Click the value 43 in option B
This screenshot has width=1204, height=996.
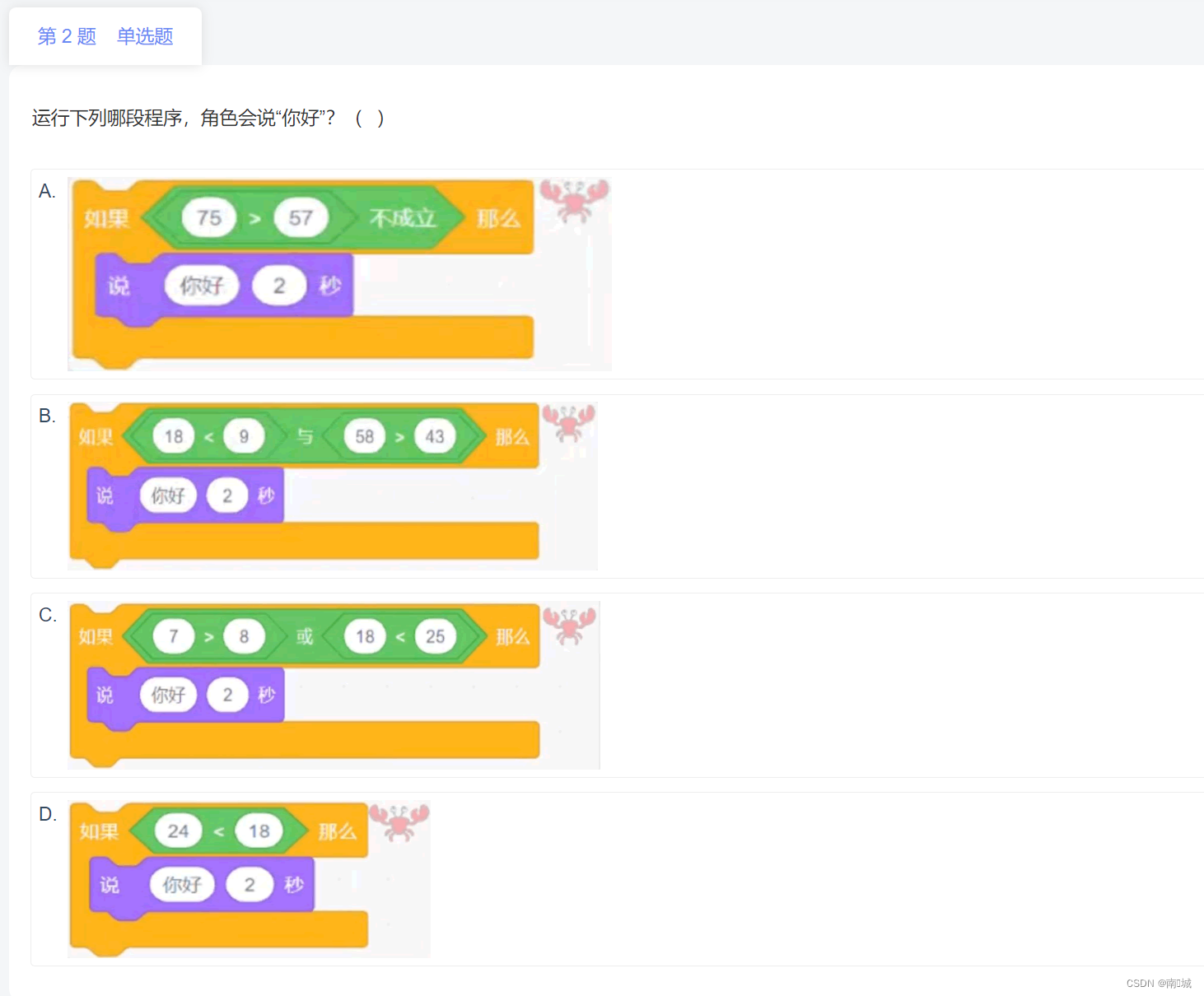[435, 436]
